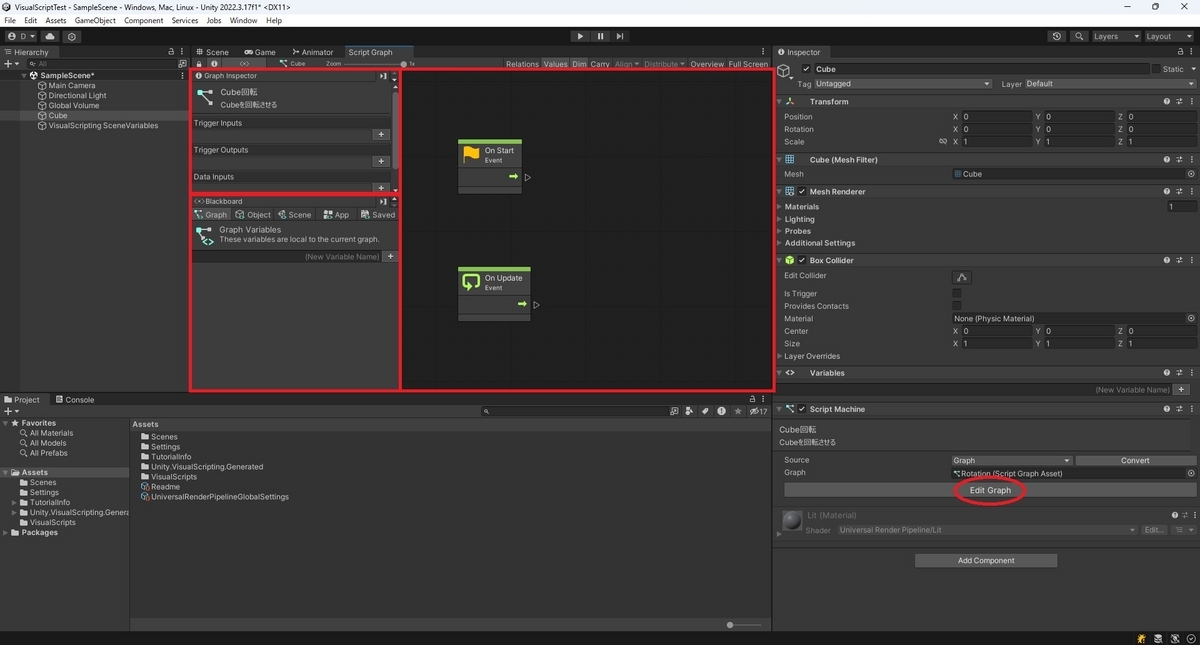The image size is (1200, 645).
Task: Collapse the Transform component
Action: point(781,101)
